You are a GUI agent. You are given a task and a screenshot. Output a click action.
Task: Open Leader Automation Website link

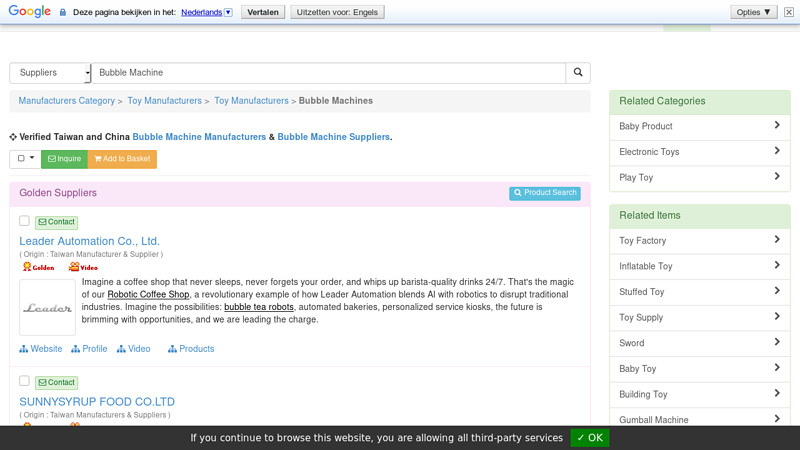pos(41,349)
